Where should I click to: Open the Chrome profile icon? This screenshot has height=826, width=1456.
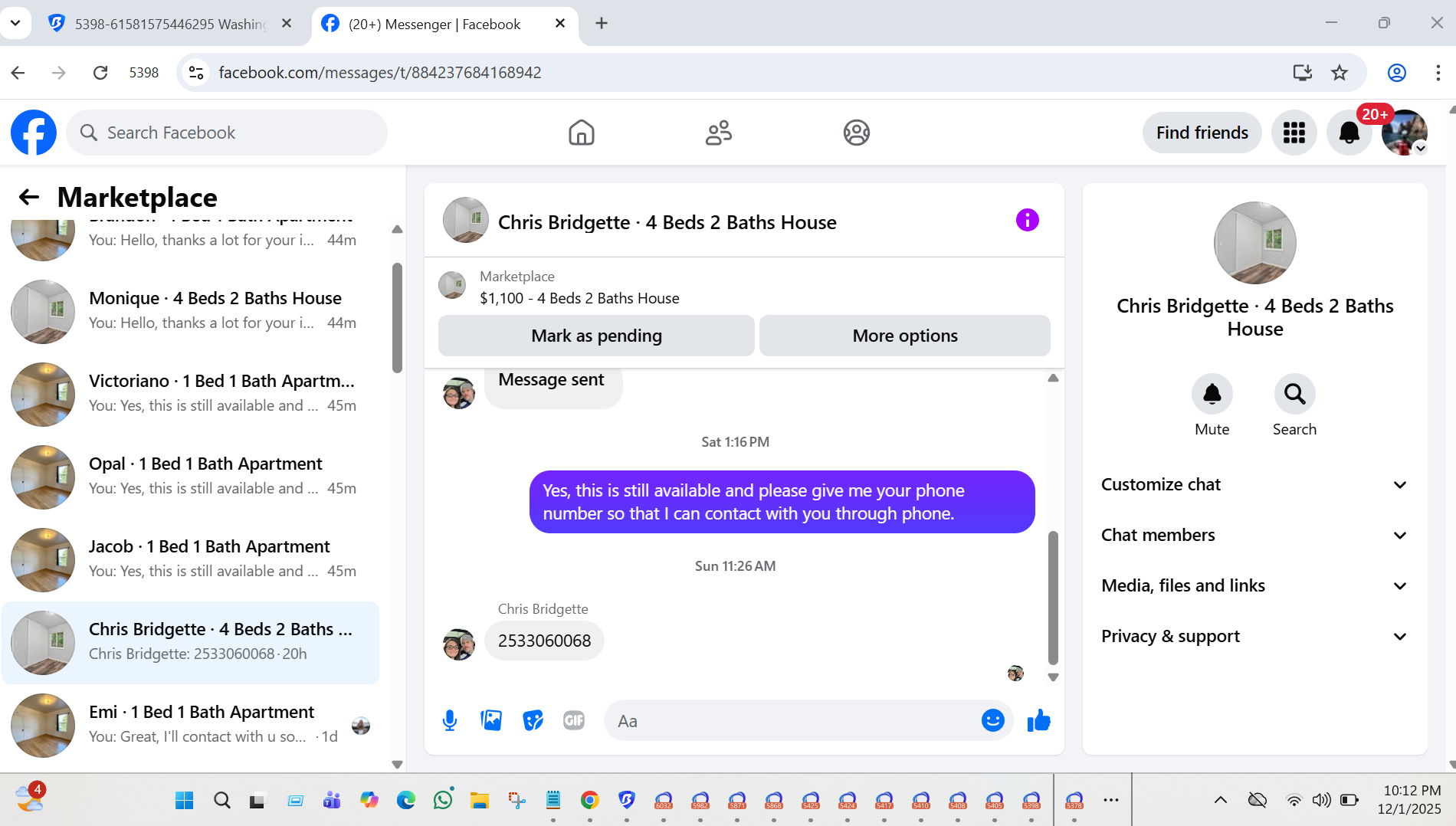point(1397,73)
